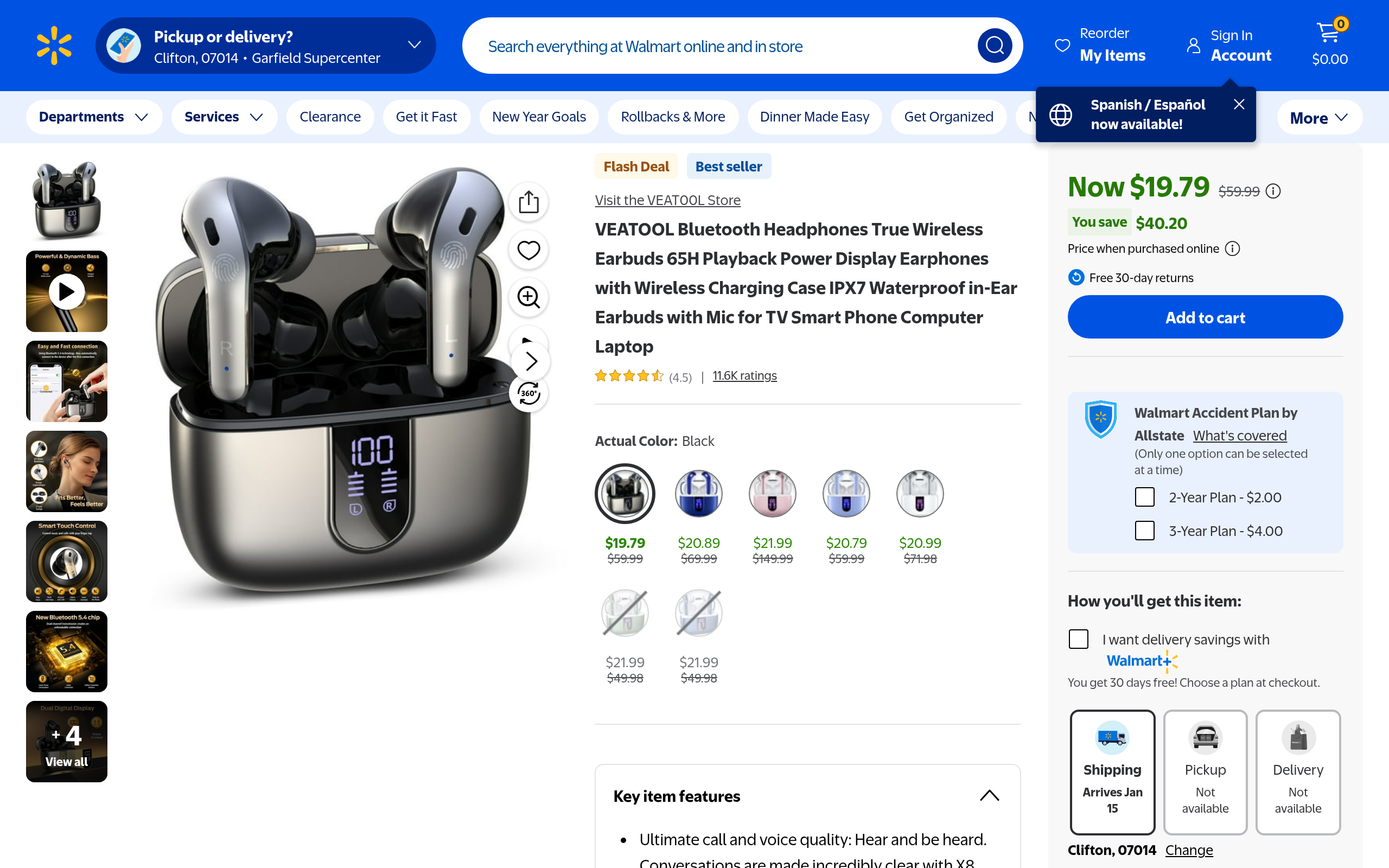Check the 2-Year Plan option
The width and height of the screenshot is (1389, 868).
coord(1144,497)
